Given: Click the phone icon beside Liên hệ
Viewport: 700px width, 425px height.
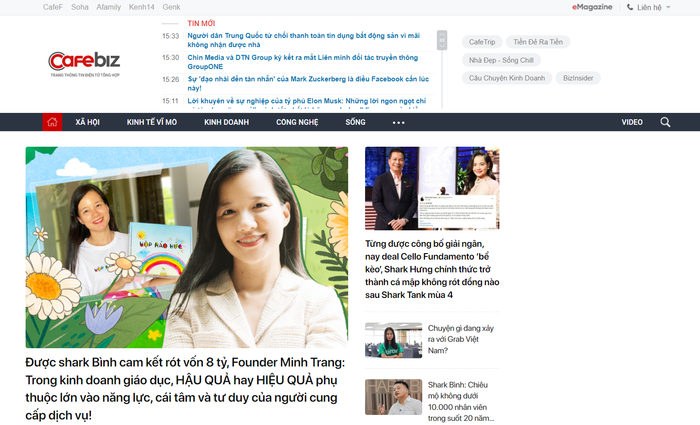Looking at the screenshot, I should 630,7.
